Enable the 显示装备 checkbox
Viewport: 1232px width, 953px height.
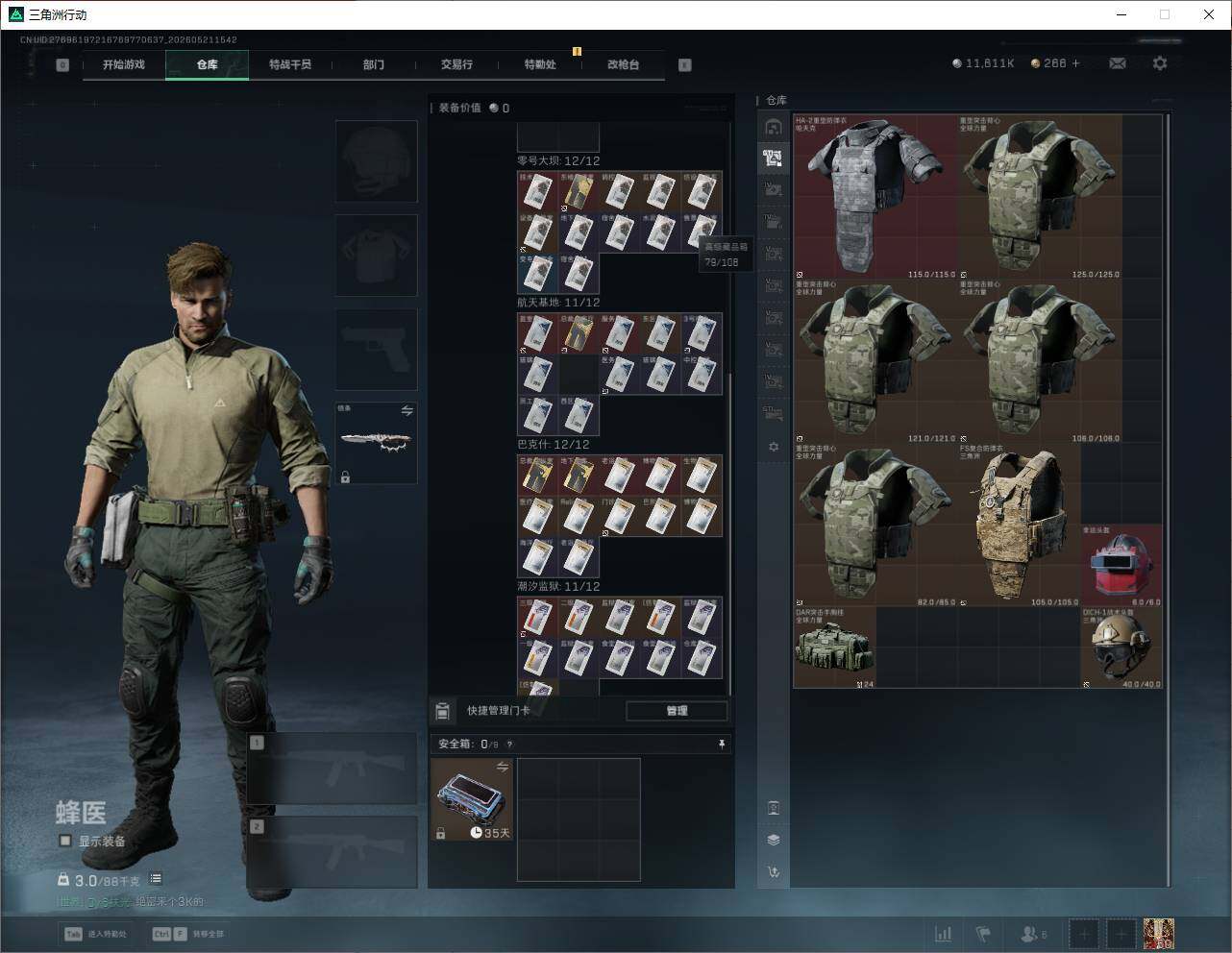65,841
